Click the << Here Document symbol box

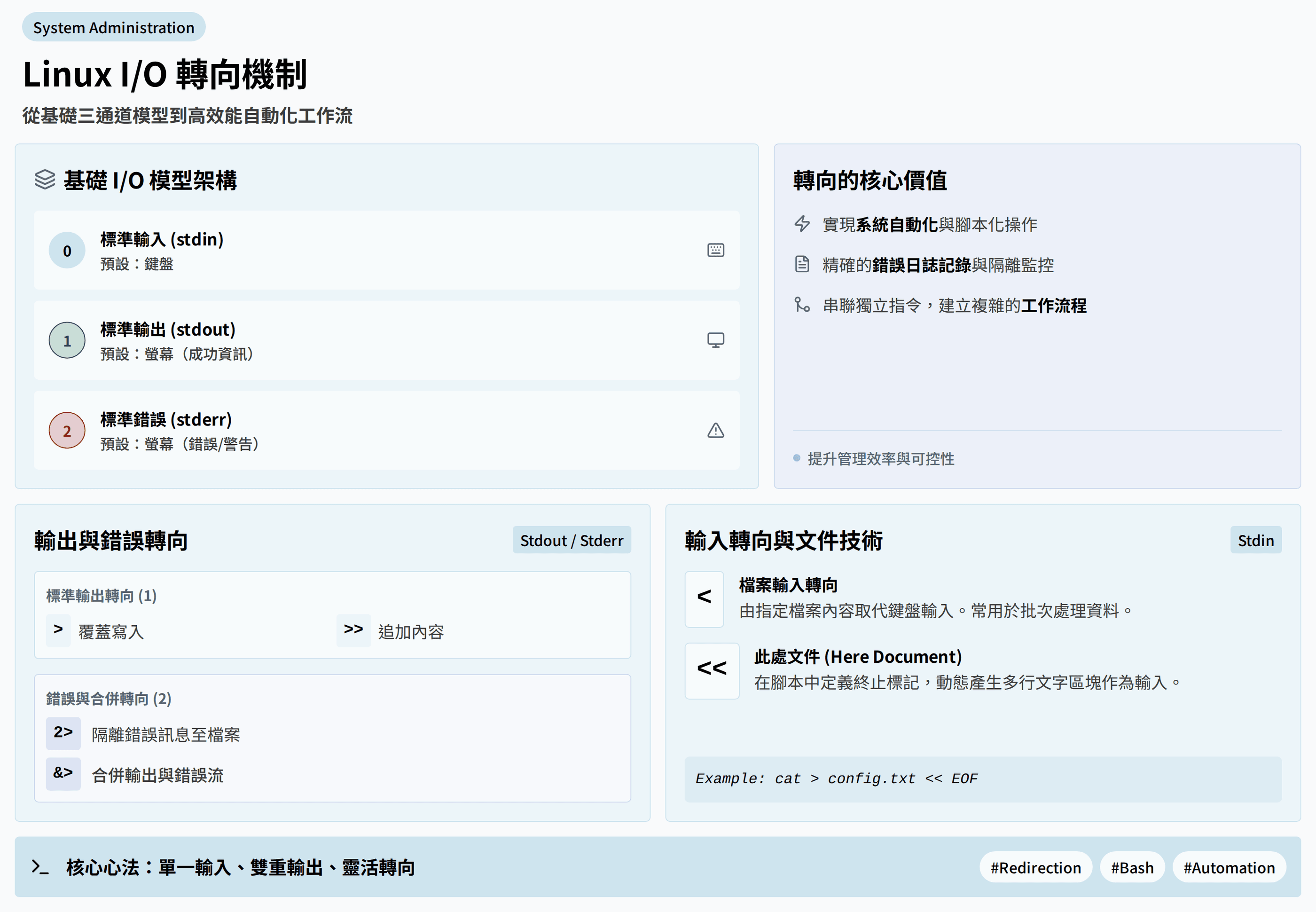[711, 670]
